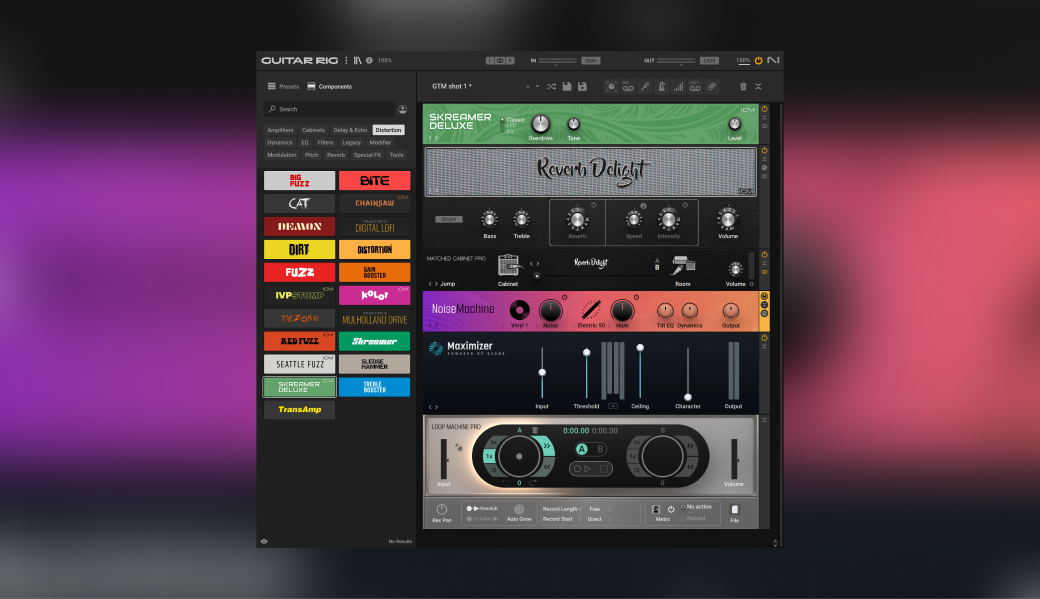Screen dimensions: 1040x599
Task: Select the Amplifiers category filter
Action: pyautogui.click(x=281, y=130)
